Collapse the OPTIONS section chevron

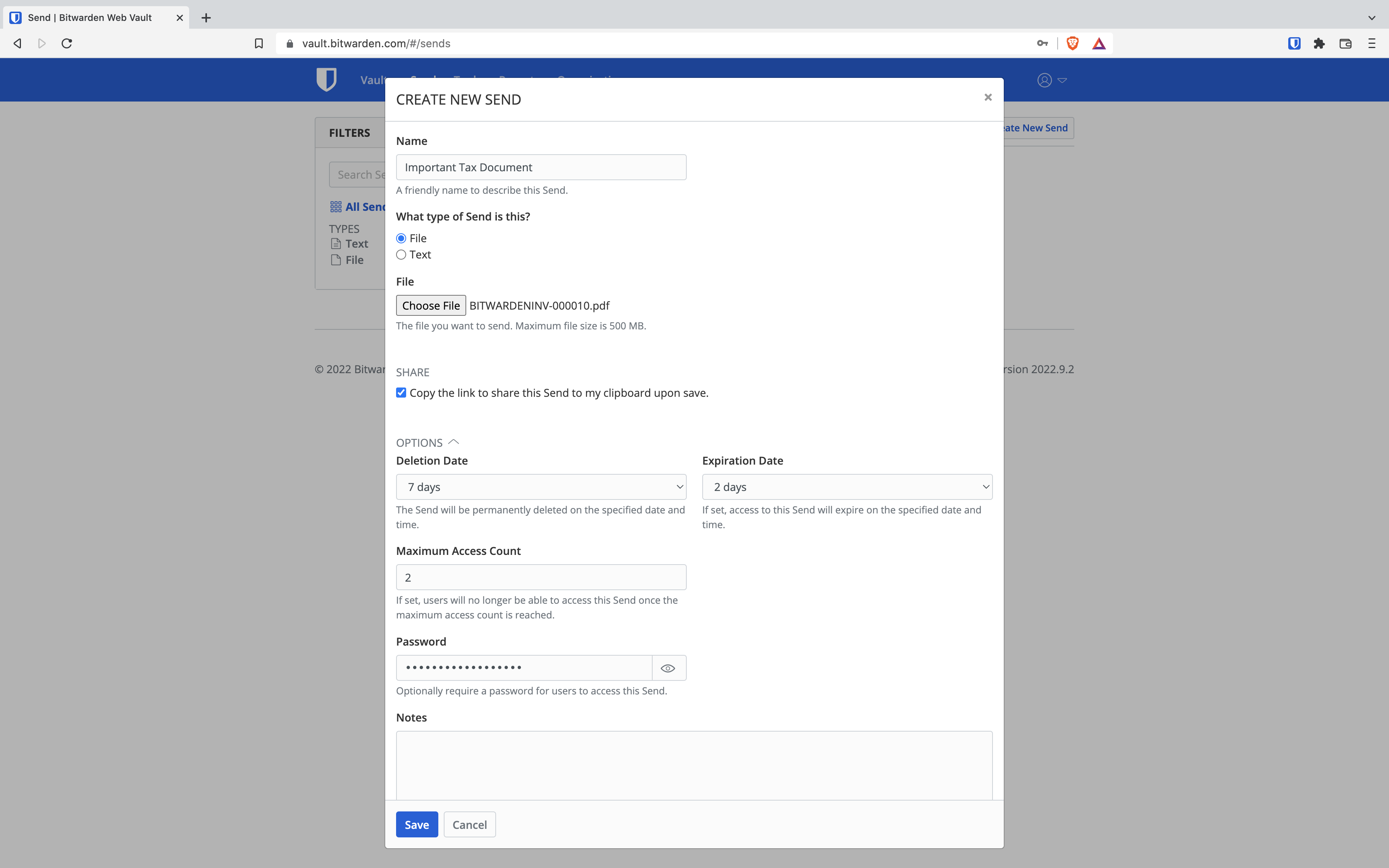pos(453,442)
